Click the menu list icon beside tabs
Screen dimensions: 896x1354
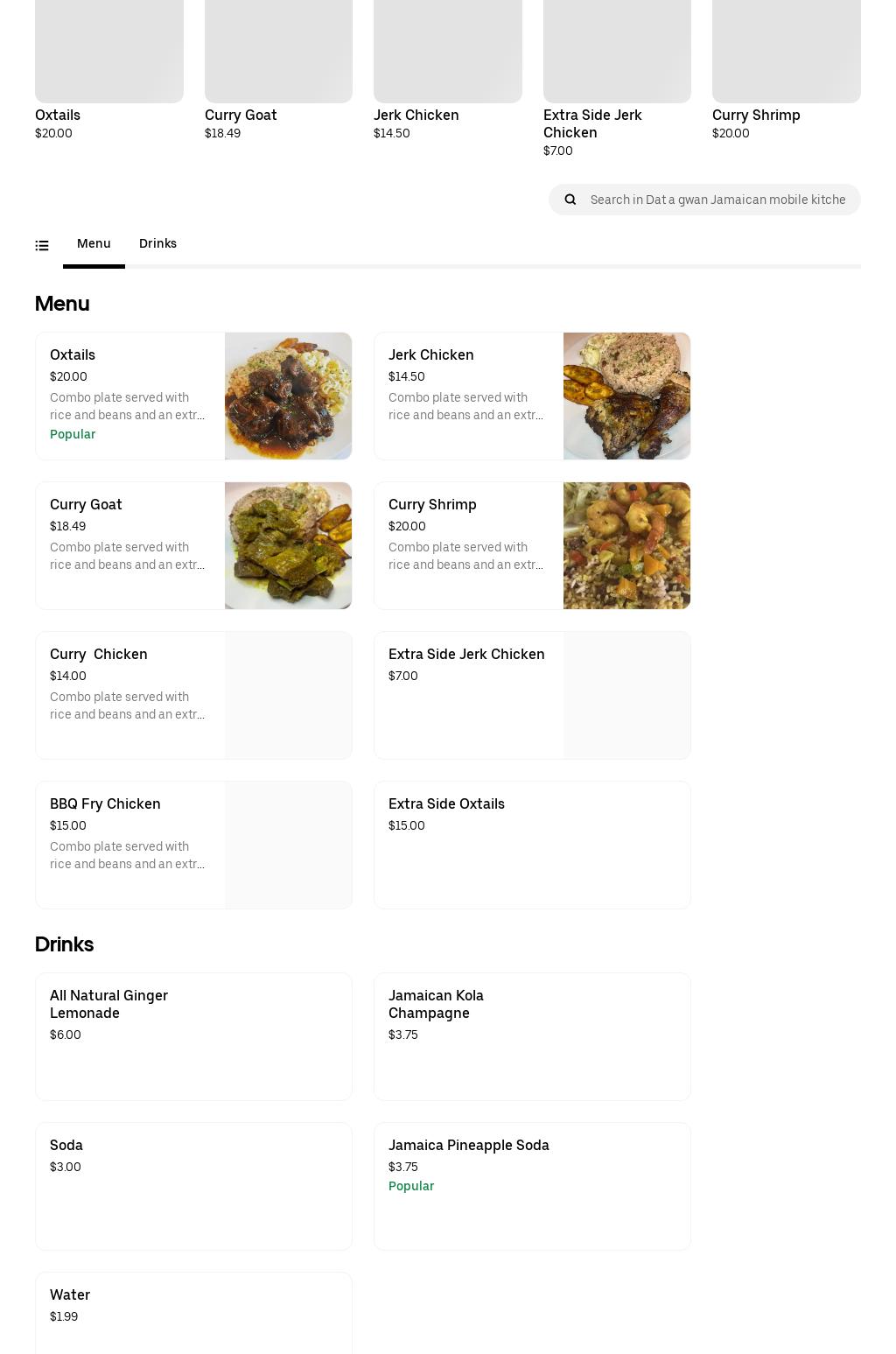coord(42,246)
